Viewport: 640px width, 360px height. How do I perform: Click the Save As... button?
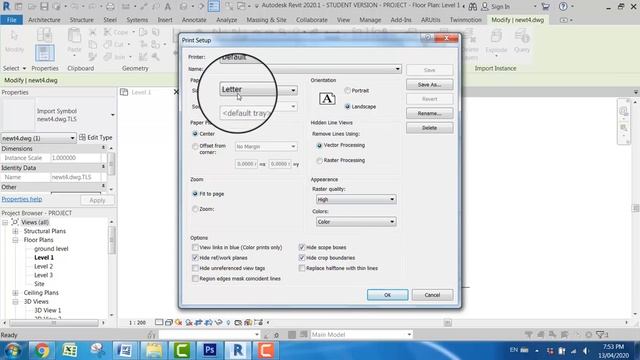(429, 84)
